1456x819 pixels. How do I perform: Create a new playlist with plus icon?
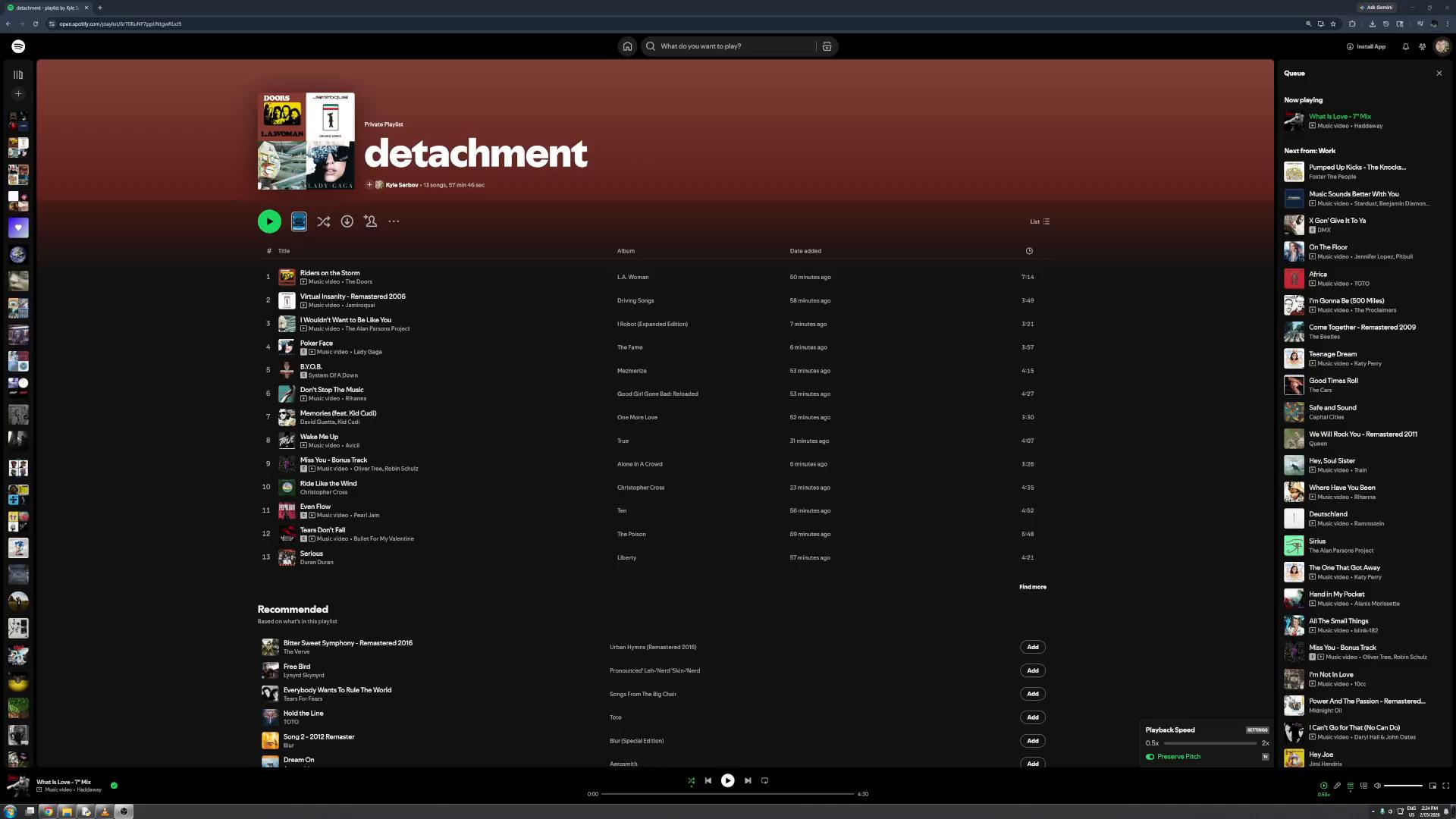[18, 94]
